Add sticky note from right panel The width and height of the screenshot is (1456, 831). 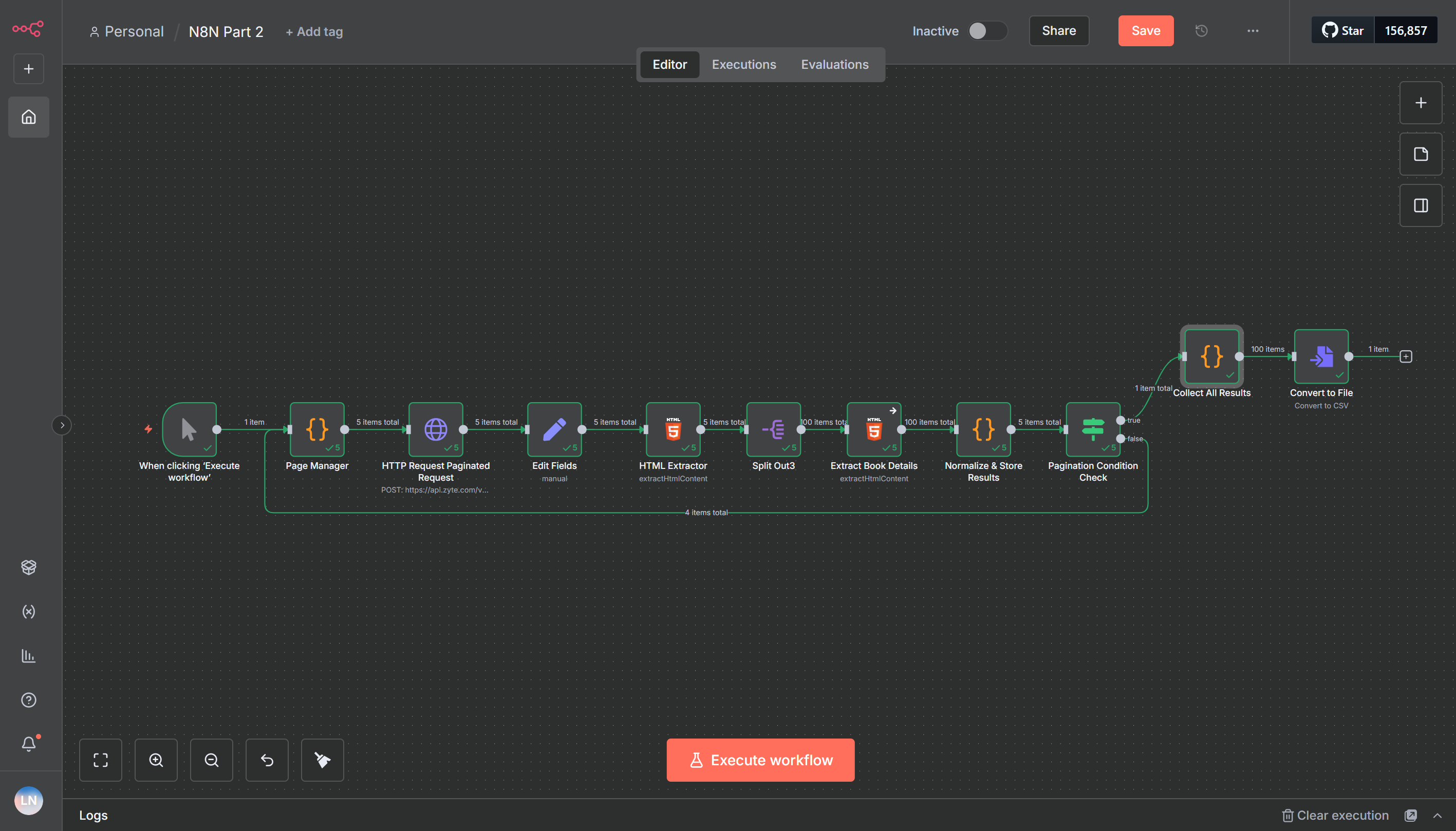(1421, 154)
